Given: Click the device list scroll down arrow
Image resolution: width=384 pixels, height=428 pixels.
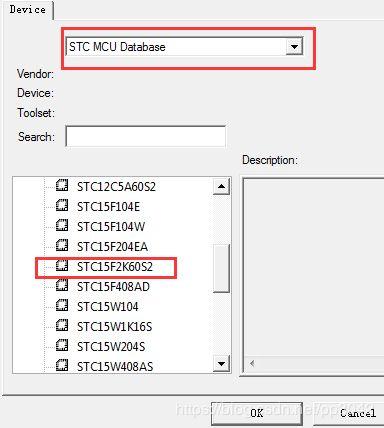Looking at the screenshot, I should [x=221, y=363].
